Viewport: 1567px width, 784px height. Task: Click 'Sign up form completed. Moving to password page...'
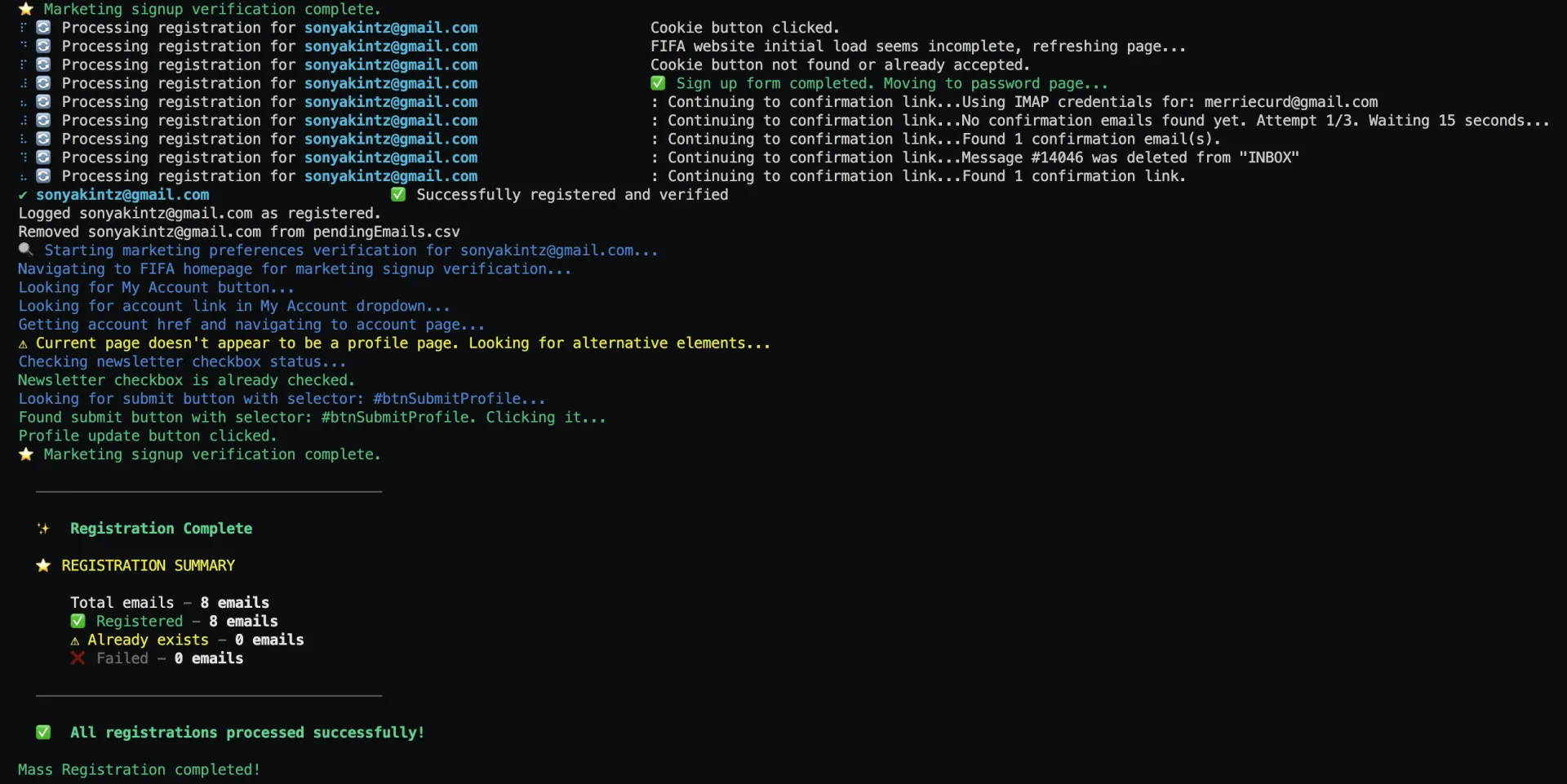pos(892,83)
